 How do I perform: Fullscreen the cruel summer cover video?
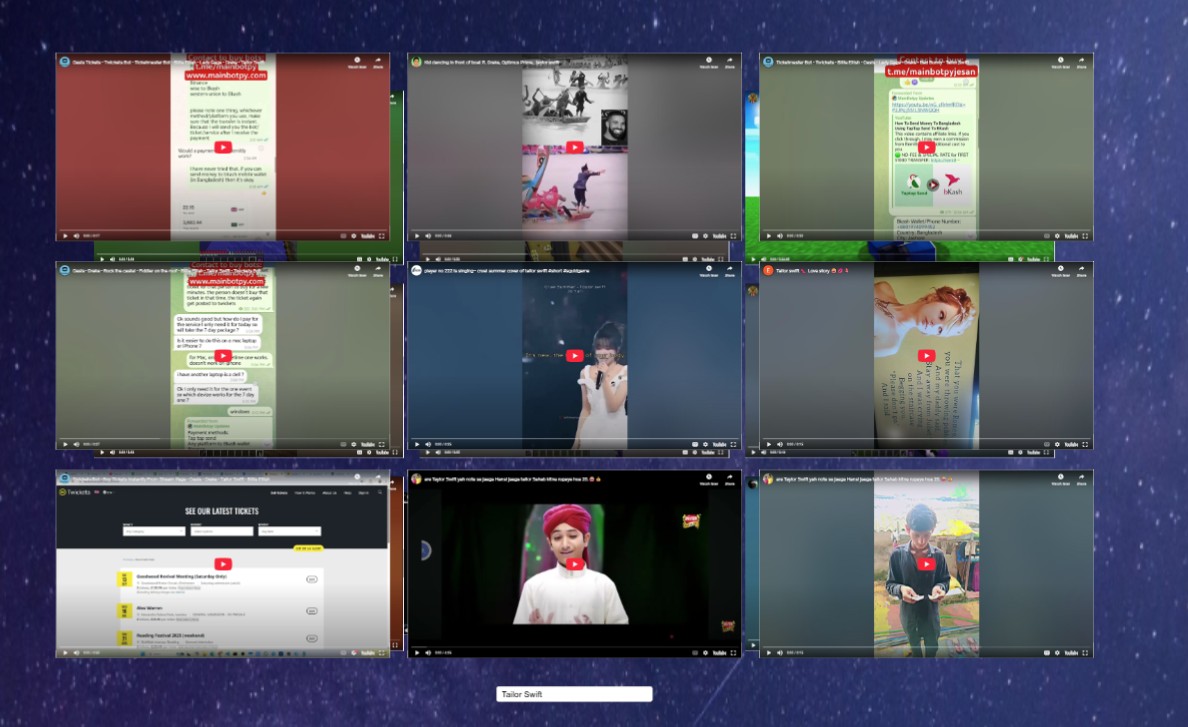coord(733,444)
